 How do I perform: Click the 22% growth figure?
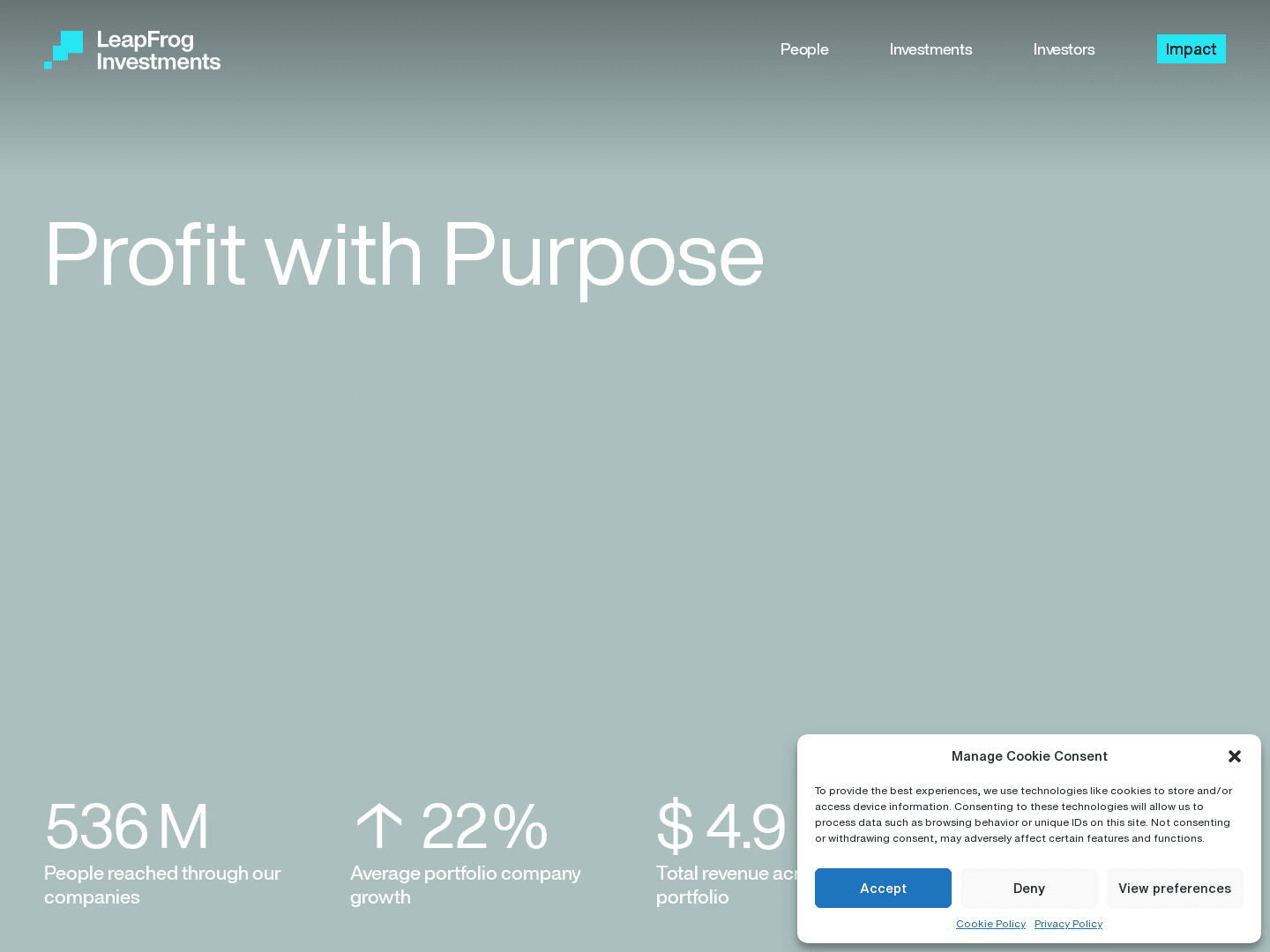click(483, 827)
